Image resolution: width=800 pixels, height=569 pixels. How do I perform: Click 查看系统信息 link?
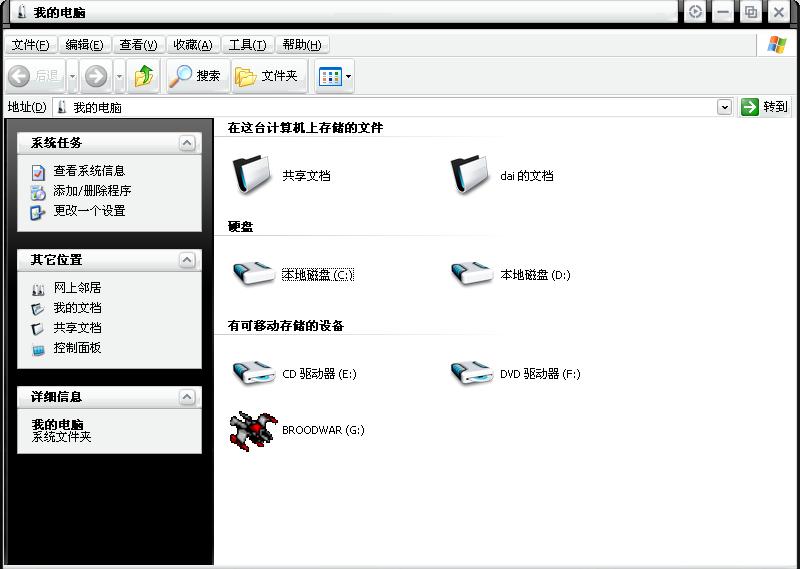pos(89,171)
